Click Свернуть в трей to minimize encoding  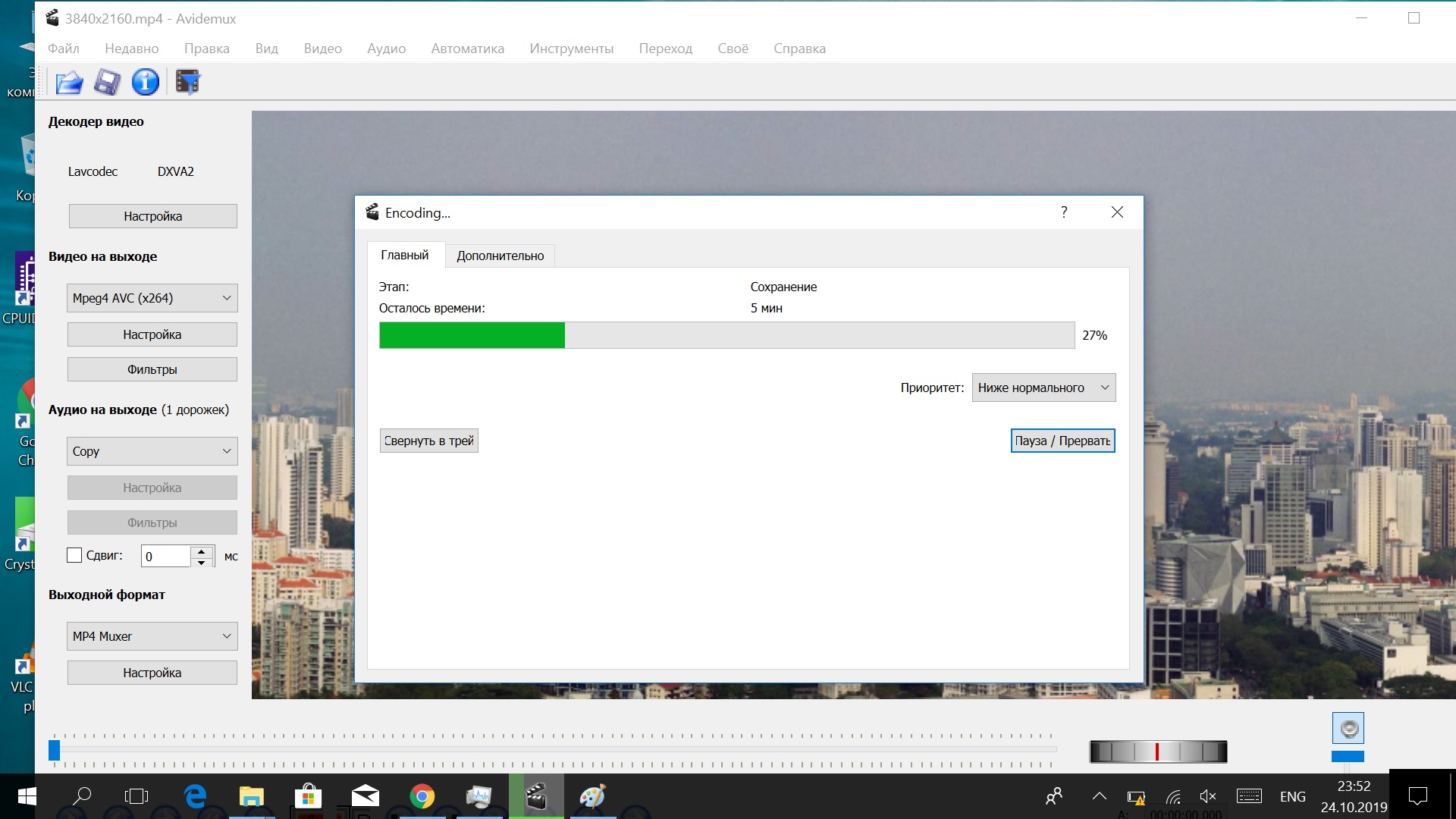(429, 440)
